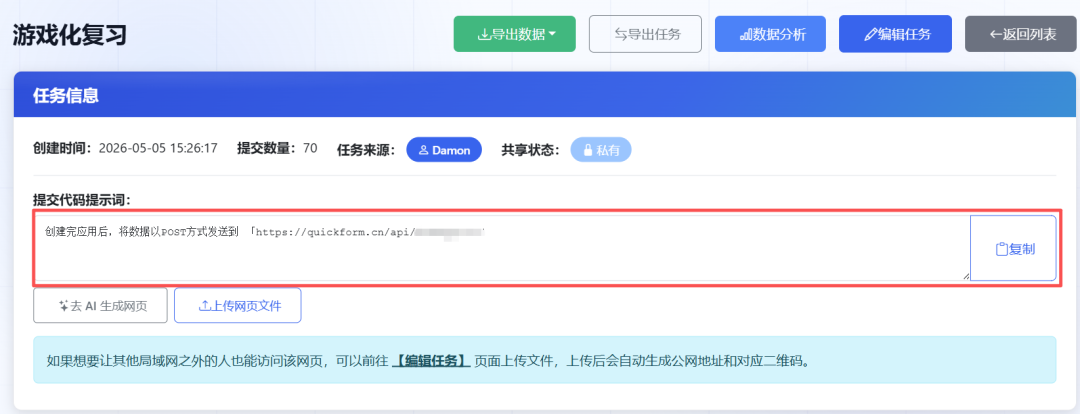The image size is (1080, 414).
Task: Click inside the submit code prompt textarea
Action: 503,248
